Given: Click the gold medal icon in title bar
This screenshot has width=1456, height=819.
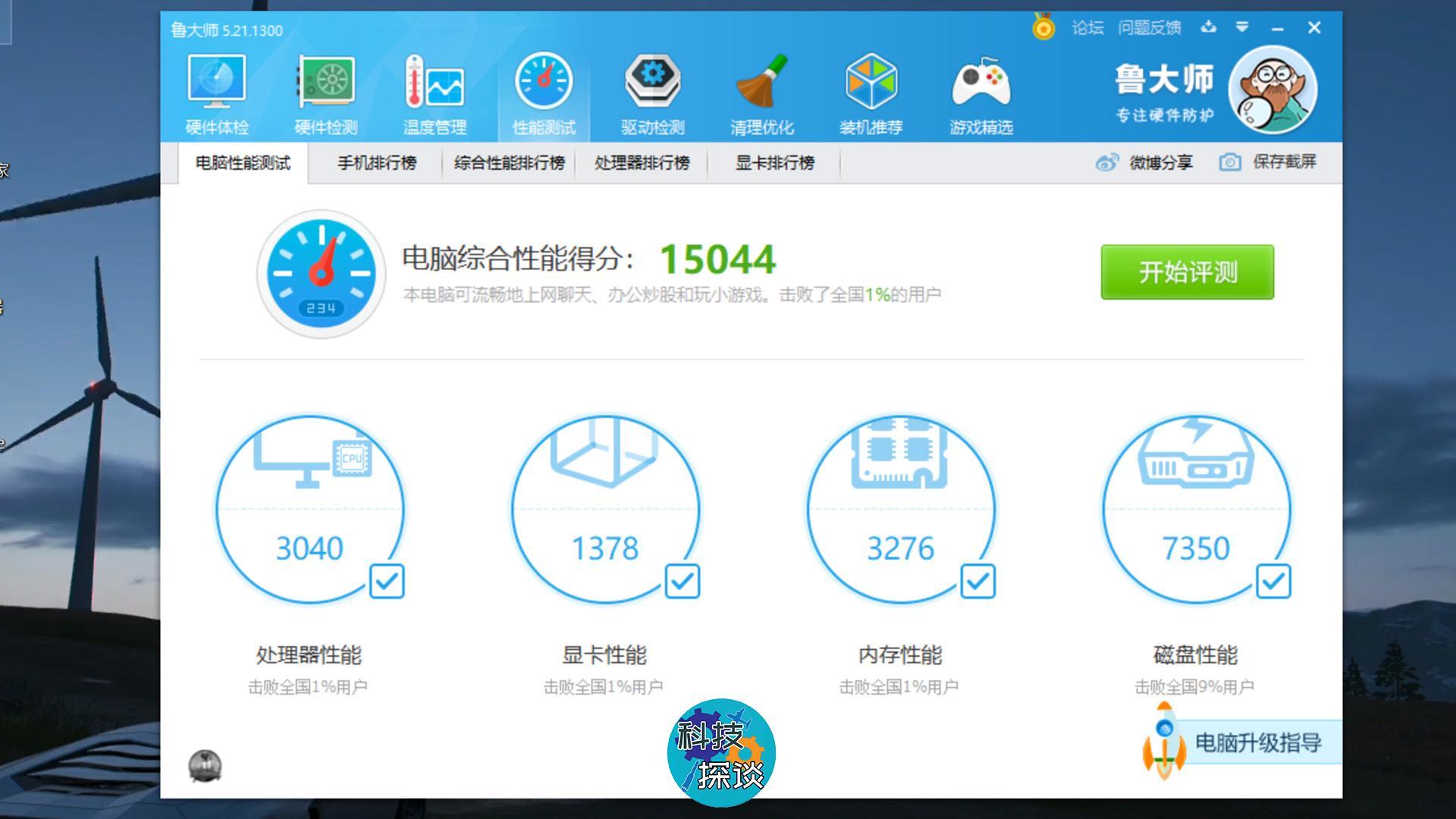Looking at the screenshot, I should point(1043,27).
